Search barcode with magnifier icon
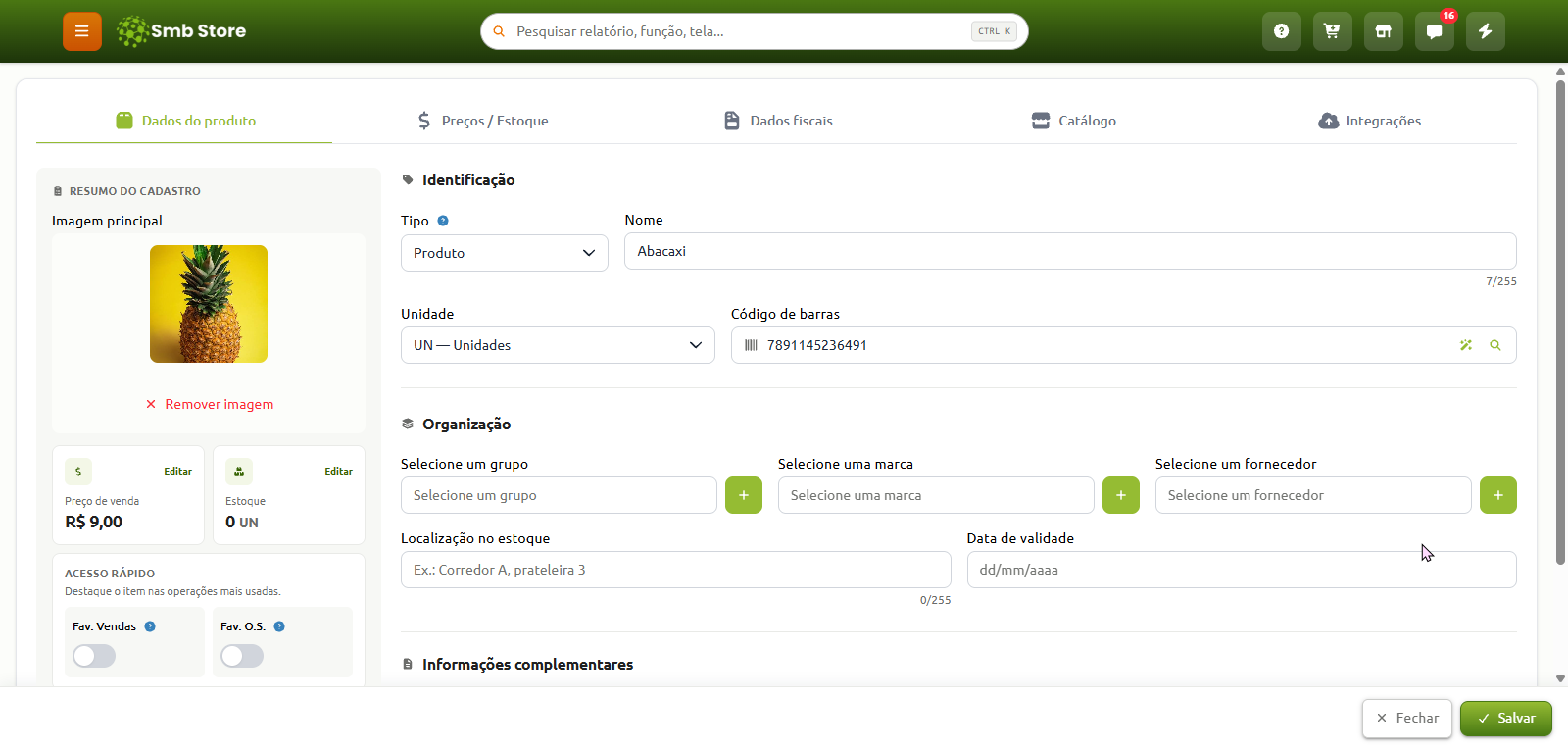The width and height of the screenshot is (1568, 750). coord(1495,345)
